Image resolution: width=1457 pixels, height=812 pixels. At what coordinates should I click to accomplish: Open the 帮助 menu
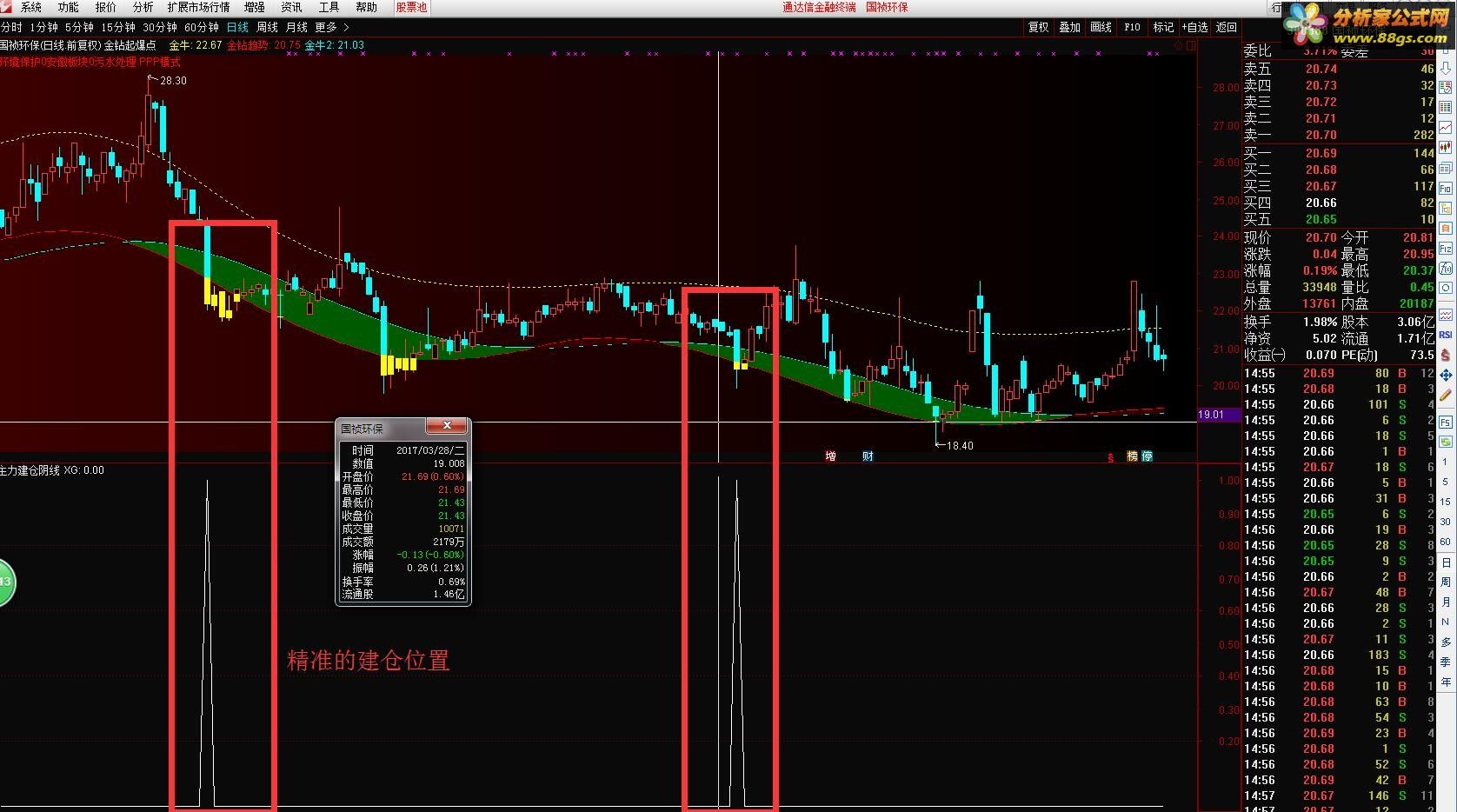(367, 7)
